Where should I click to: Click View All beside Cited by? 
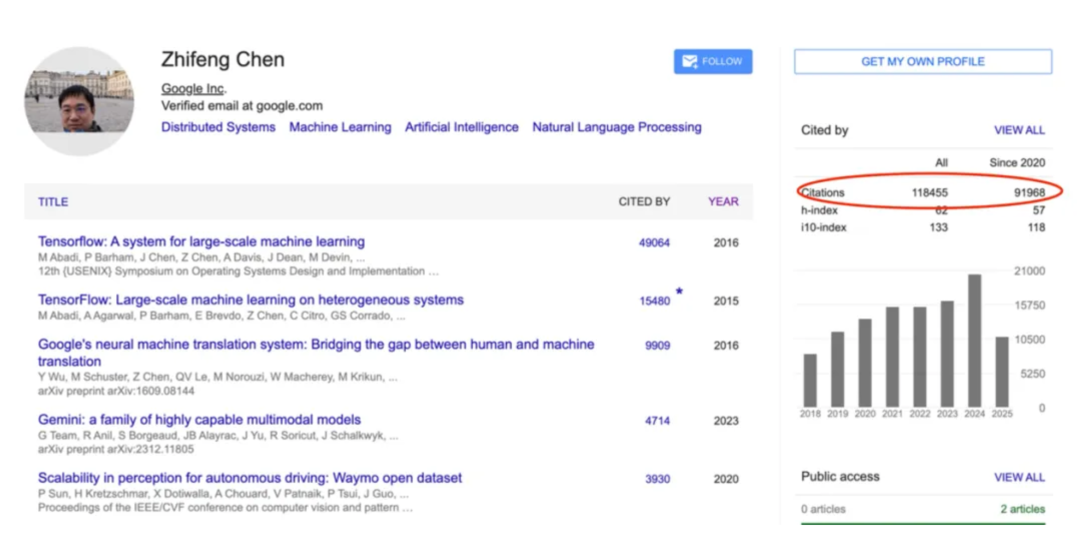coord(1019,130)
